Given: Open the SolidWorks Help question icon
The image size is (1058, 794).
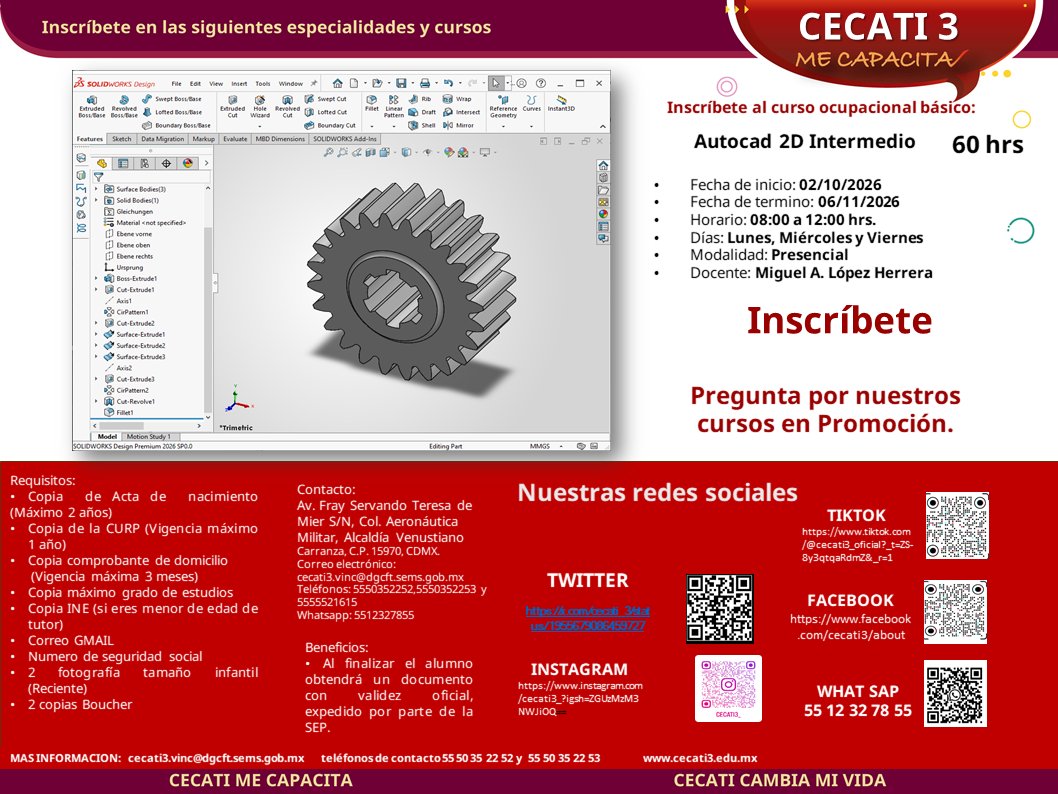Looking at the screenshot, I should click(540, 83).
